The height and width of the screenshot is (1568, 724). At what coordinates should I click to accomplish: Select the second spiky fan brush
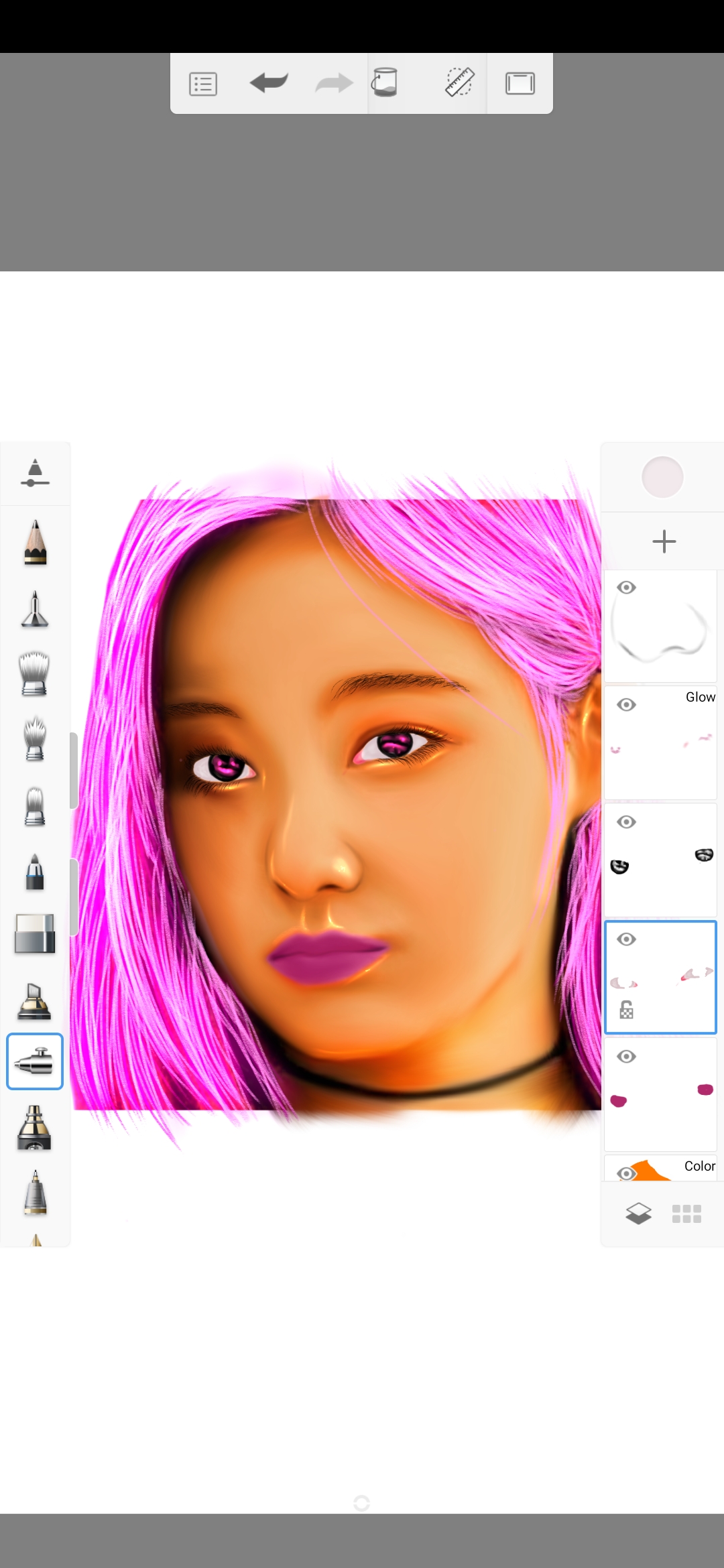coord(34,738)
